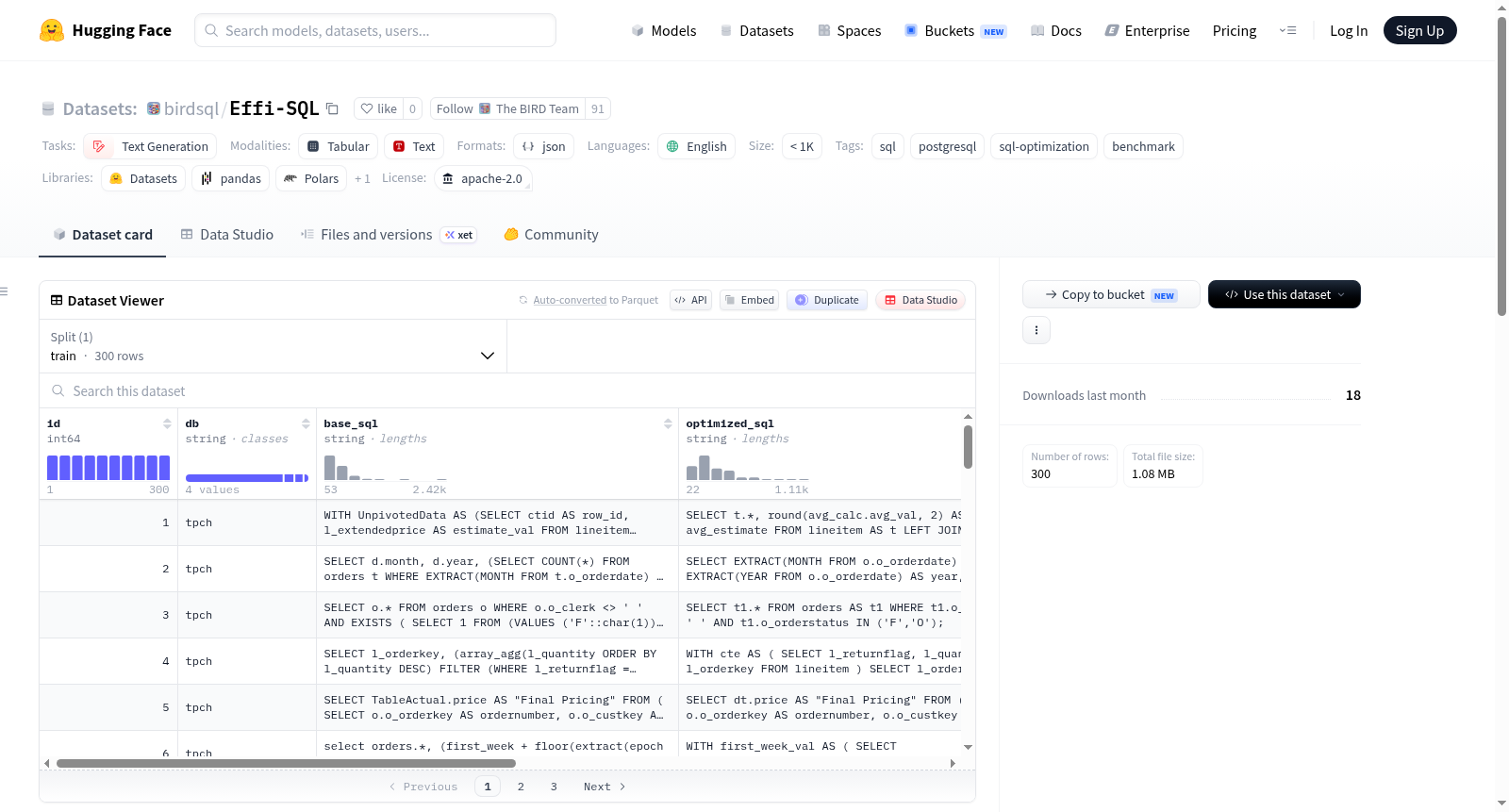Click the Search this dataset field

pos(507,390)
